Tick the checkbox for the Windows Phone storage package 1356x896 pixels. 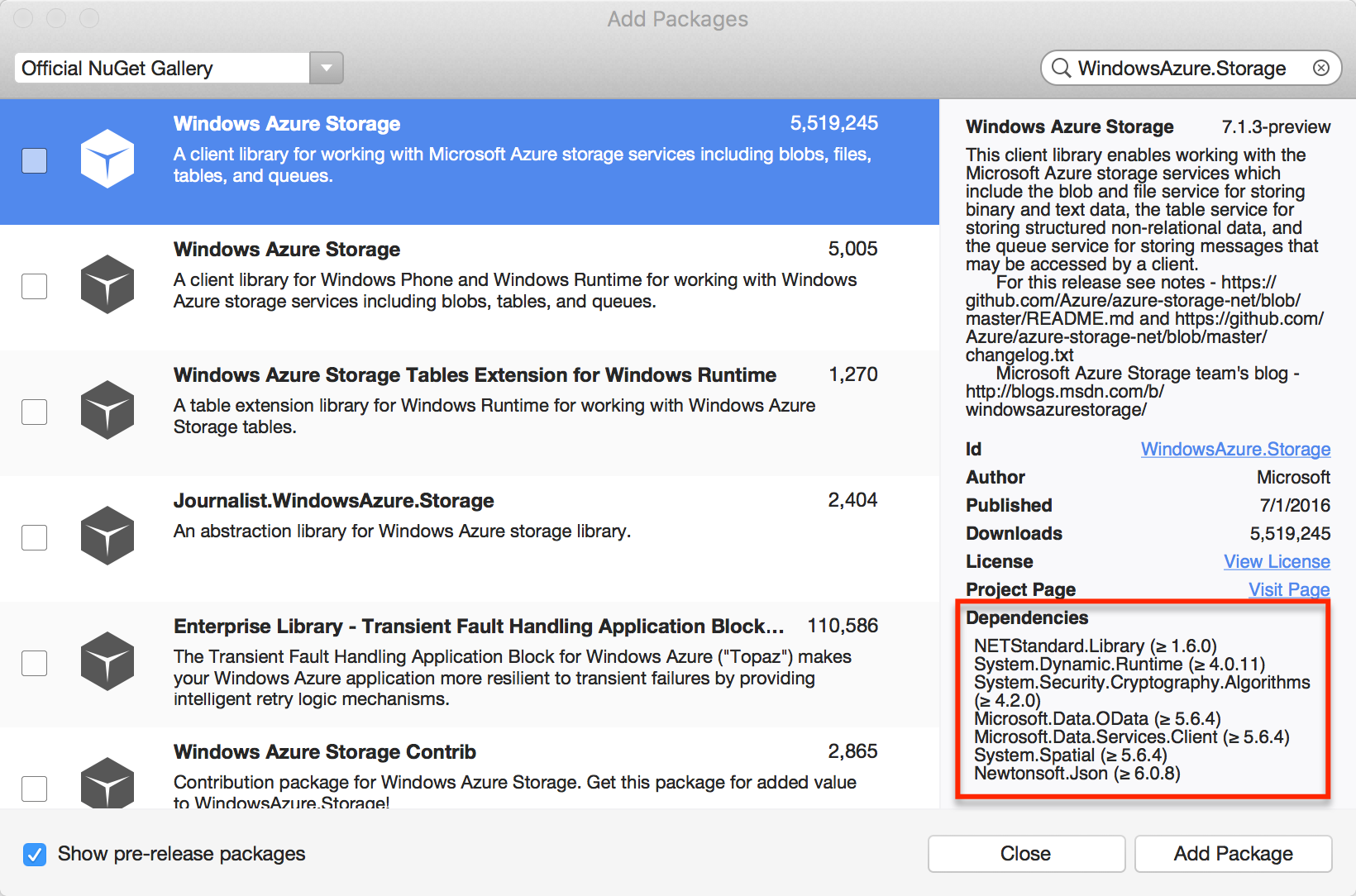click(34, 286)
